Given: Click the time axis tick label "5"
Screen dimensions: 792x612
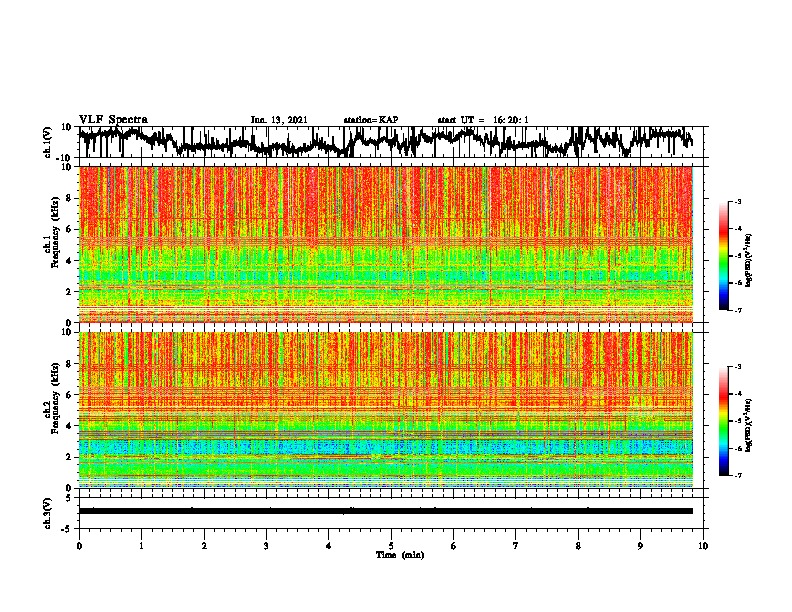Looking at the screenshot, I should click(x=391, y=546).
